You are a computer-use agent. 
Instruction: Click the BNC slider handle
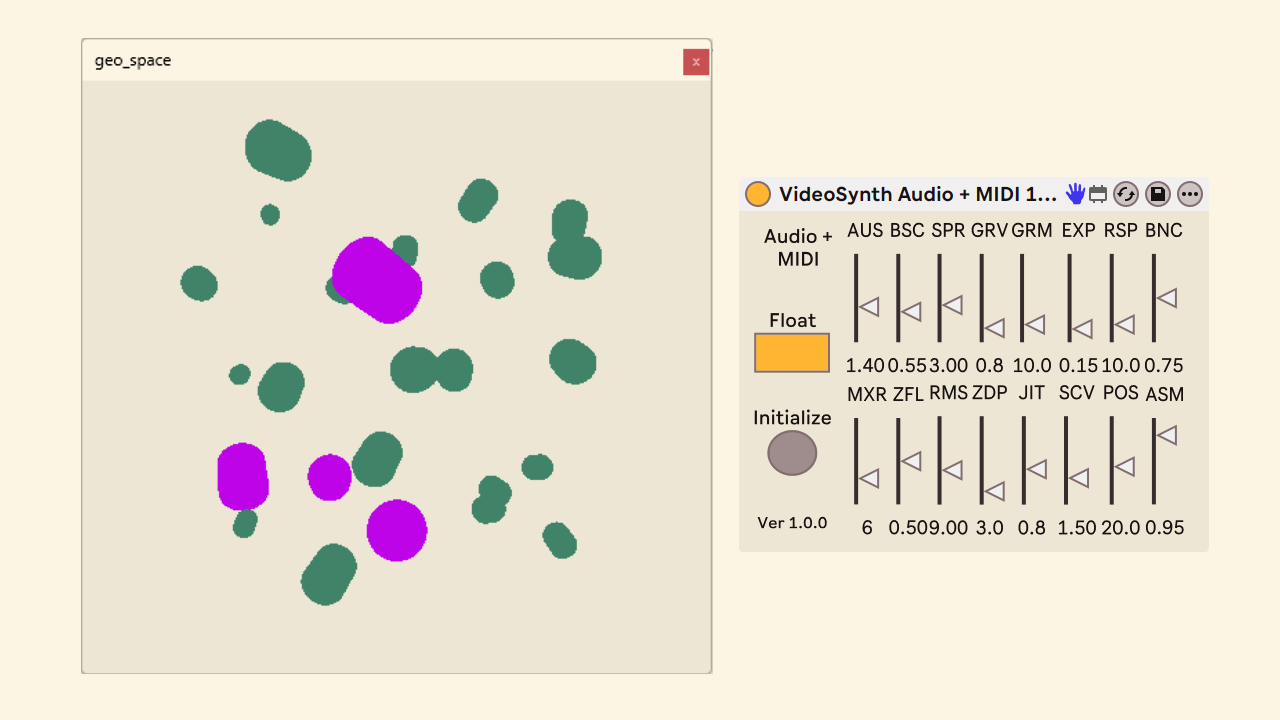(1167, 298)
